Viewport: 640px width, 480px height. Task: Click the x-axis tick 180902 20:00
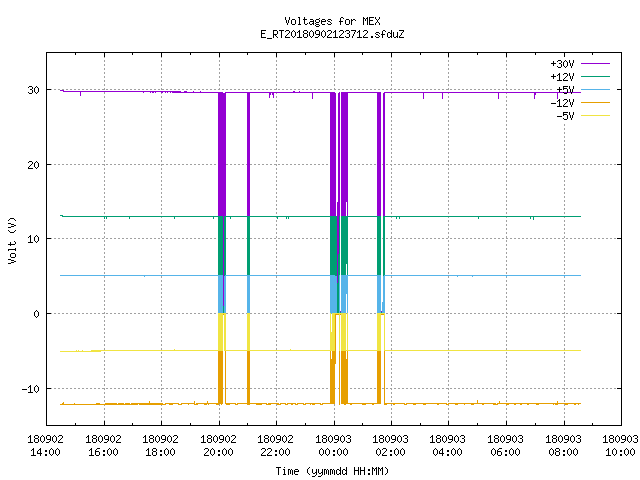(218, 445)
